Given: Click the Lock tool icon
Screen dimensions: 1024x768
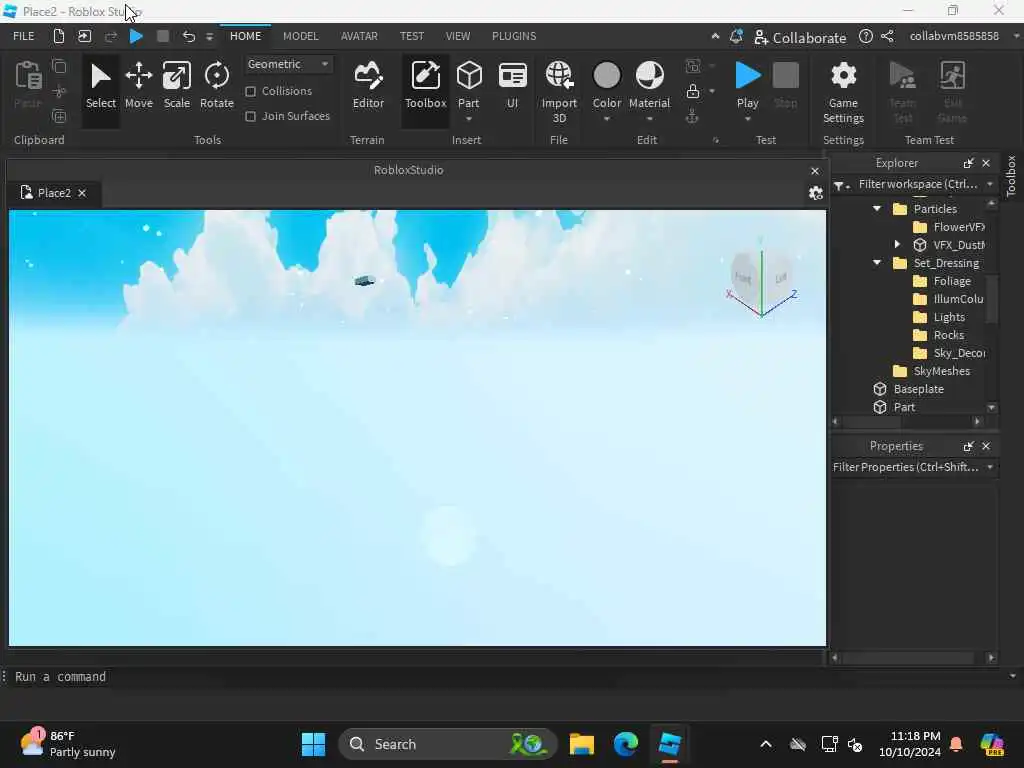Looking at the screenshot, I should (693, 91).
